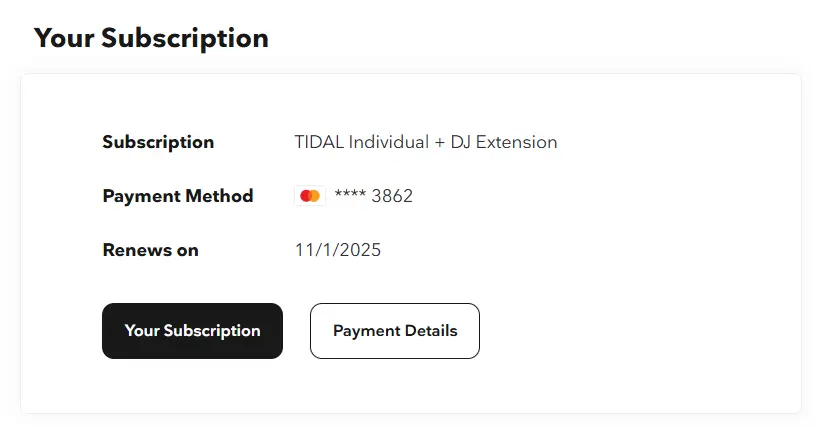The height and width of the screenshot is (436, 823).
Task: Select the word Individual in plan name
Action: [389, 142]
